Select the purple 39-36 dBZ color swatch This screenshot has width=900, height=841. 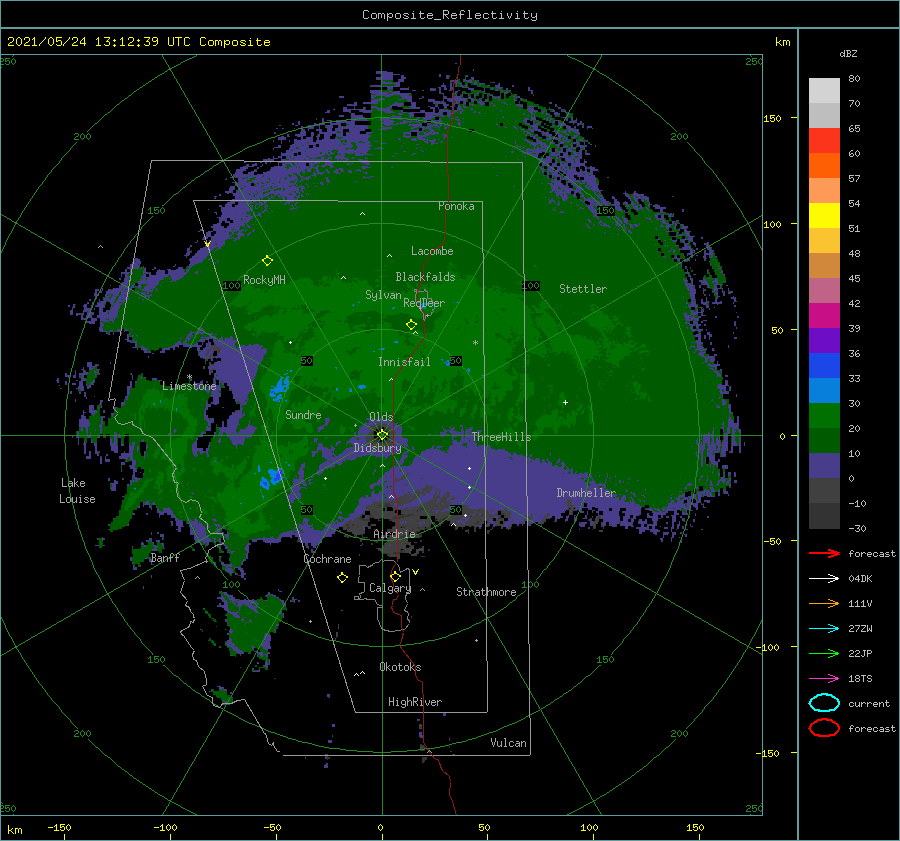(824, 341)
